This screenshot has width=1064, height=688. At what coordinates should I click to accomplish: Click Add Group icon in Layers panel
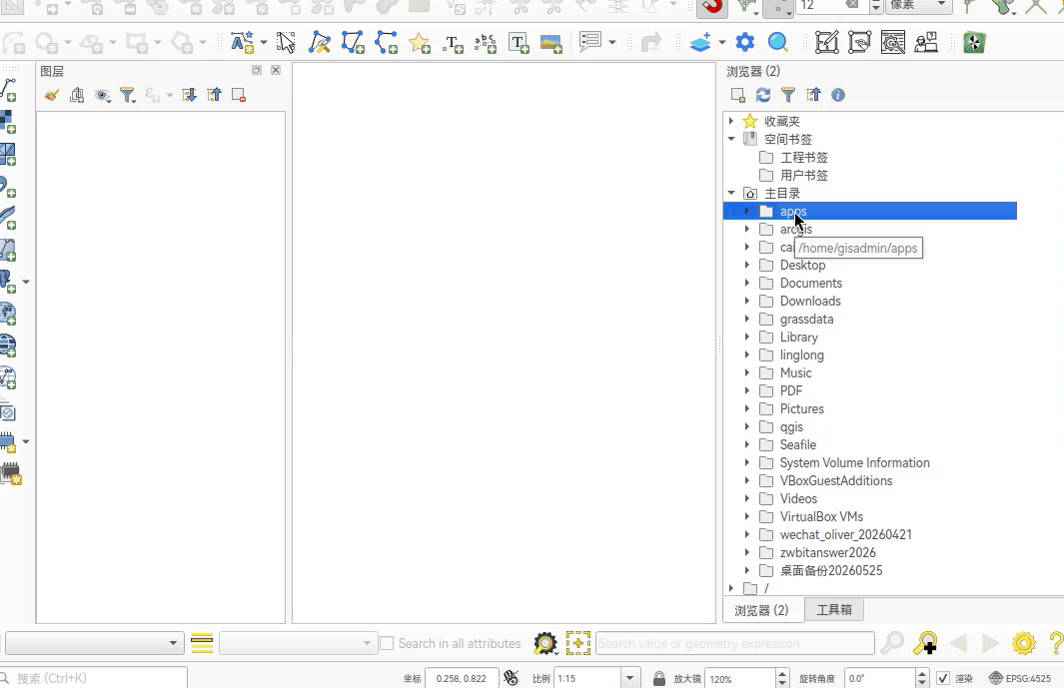[x=77, y=95]
